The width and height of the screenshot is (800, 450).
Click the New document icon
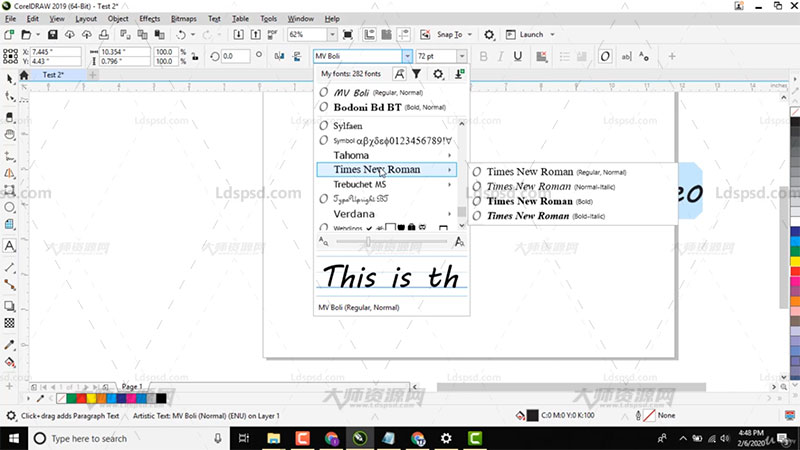click(9, 35)
